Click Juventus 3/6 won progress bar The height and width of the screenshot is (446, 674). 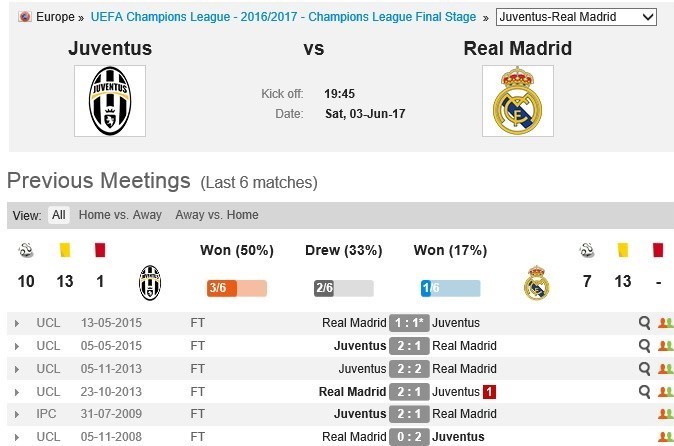(236, 288)
